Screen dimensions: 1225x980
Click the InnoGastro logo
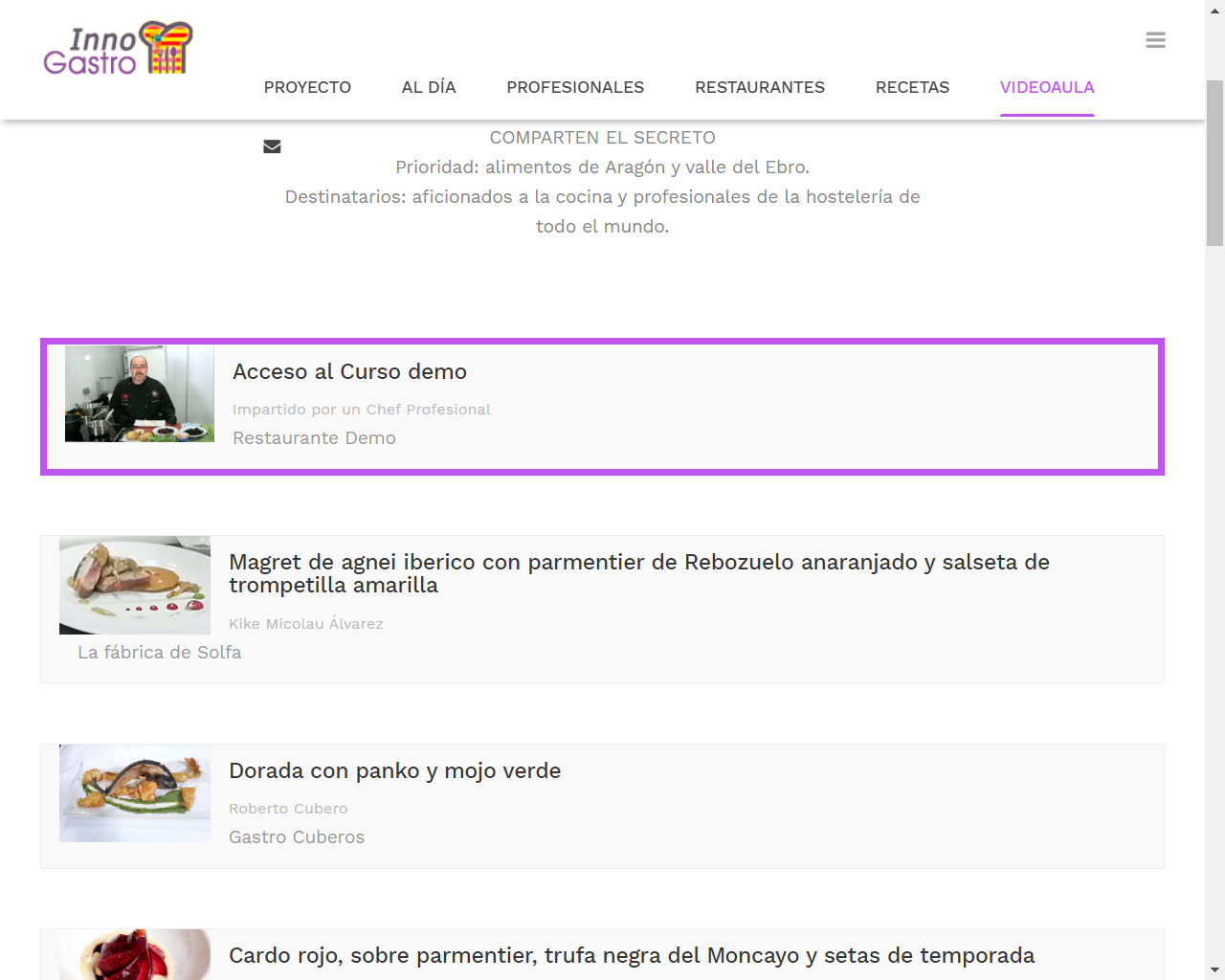coord(118,49)
